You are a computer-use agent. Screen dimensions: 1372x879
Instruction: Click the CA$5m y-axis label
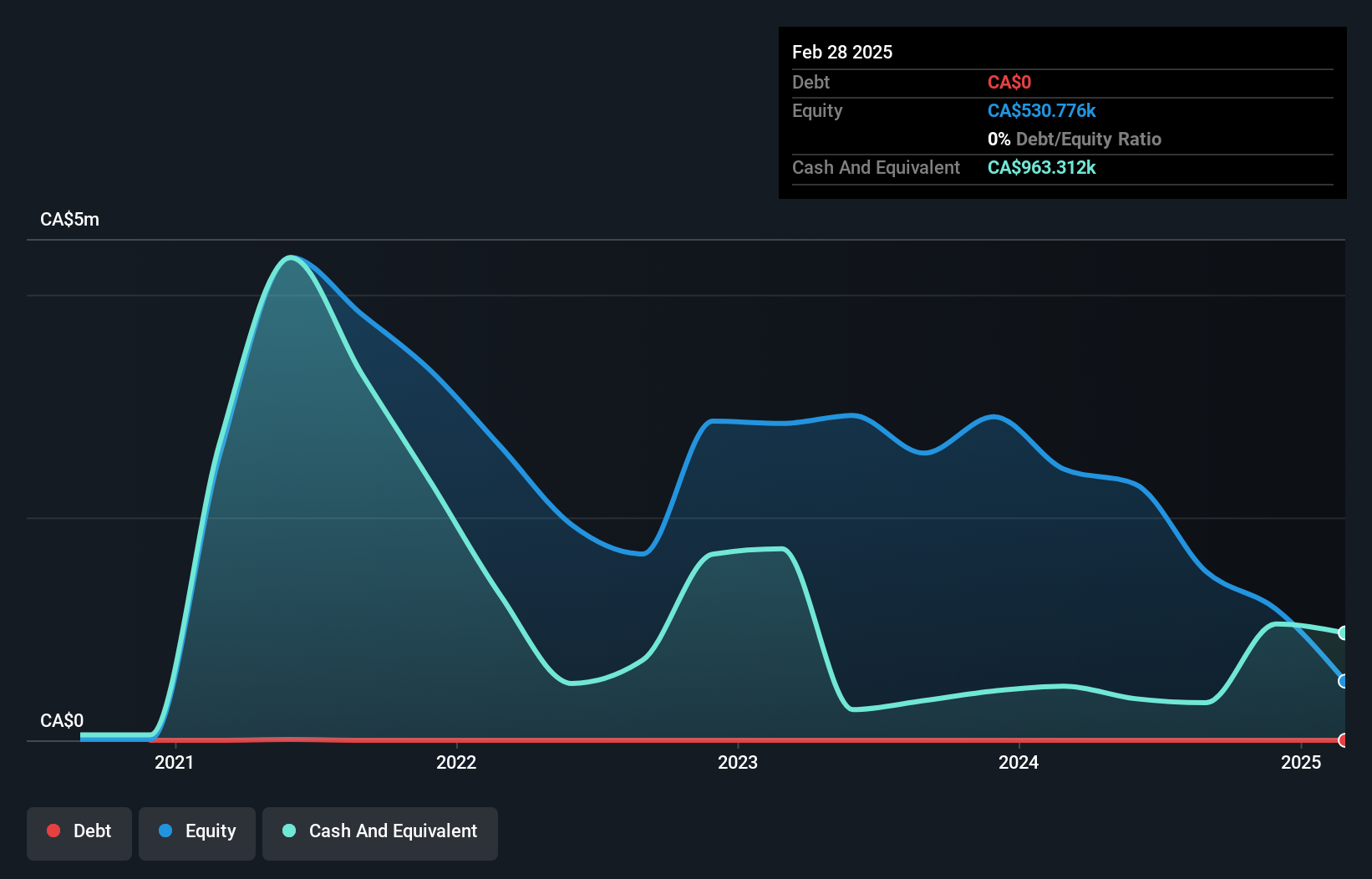tap(69, 220)
